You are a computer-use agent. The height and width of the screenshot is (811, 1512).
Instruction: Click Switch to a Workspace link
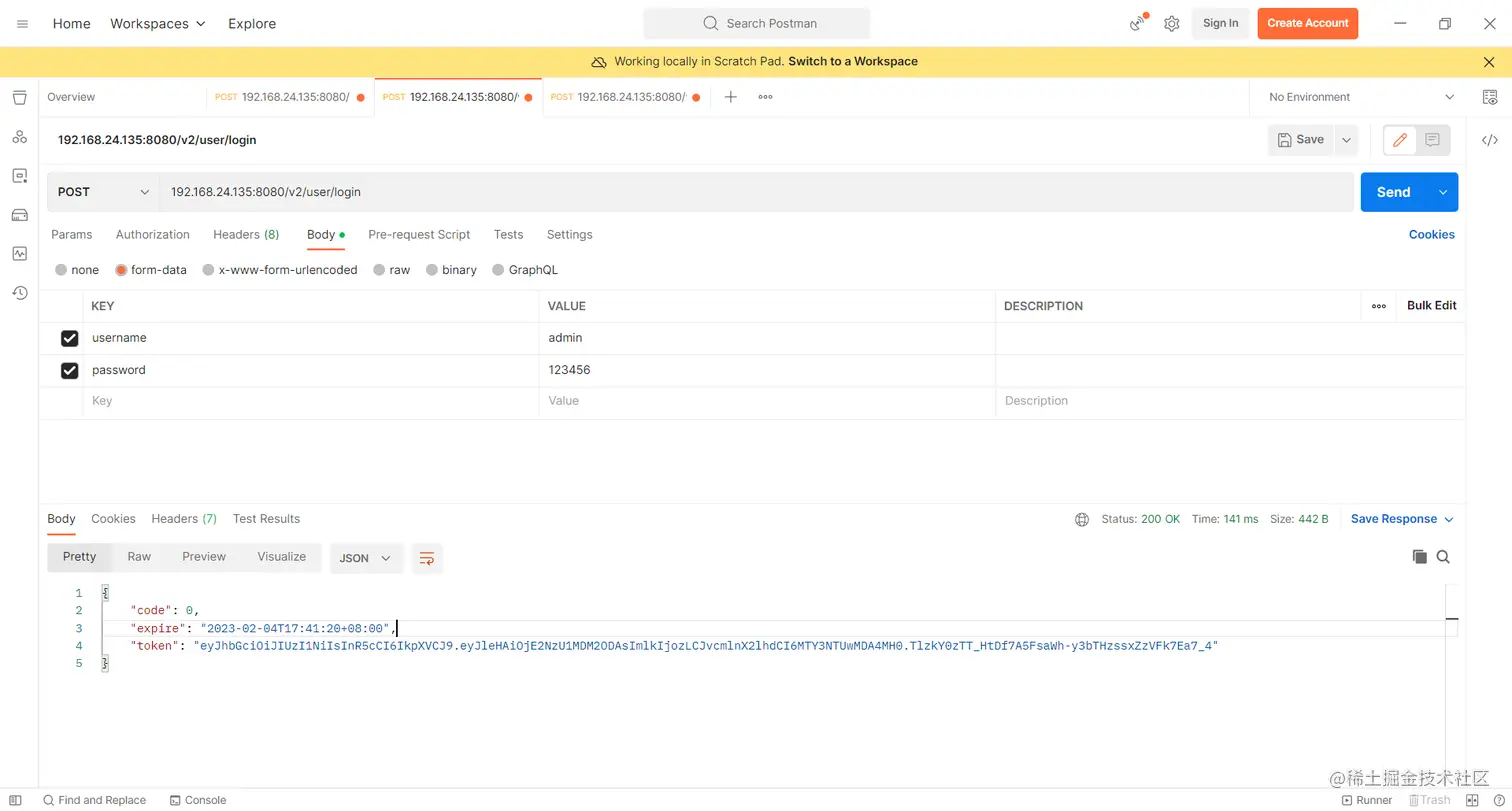coord(853,61)
